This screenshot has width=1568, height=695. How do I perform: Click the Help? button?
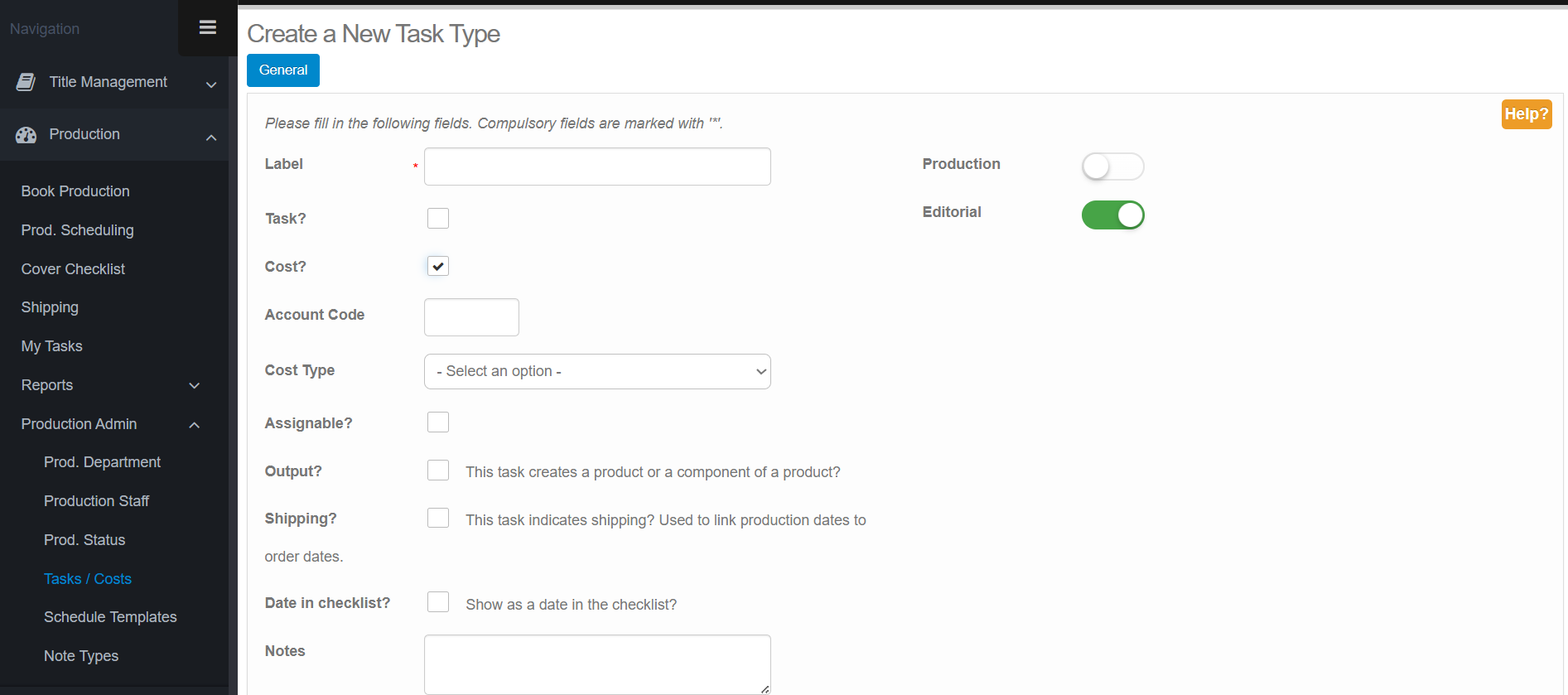pyautogui.click(x=1526, y=114)
